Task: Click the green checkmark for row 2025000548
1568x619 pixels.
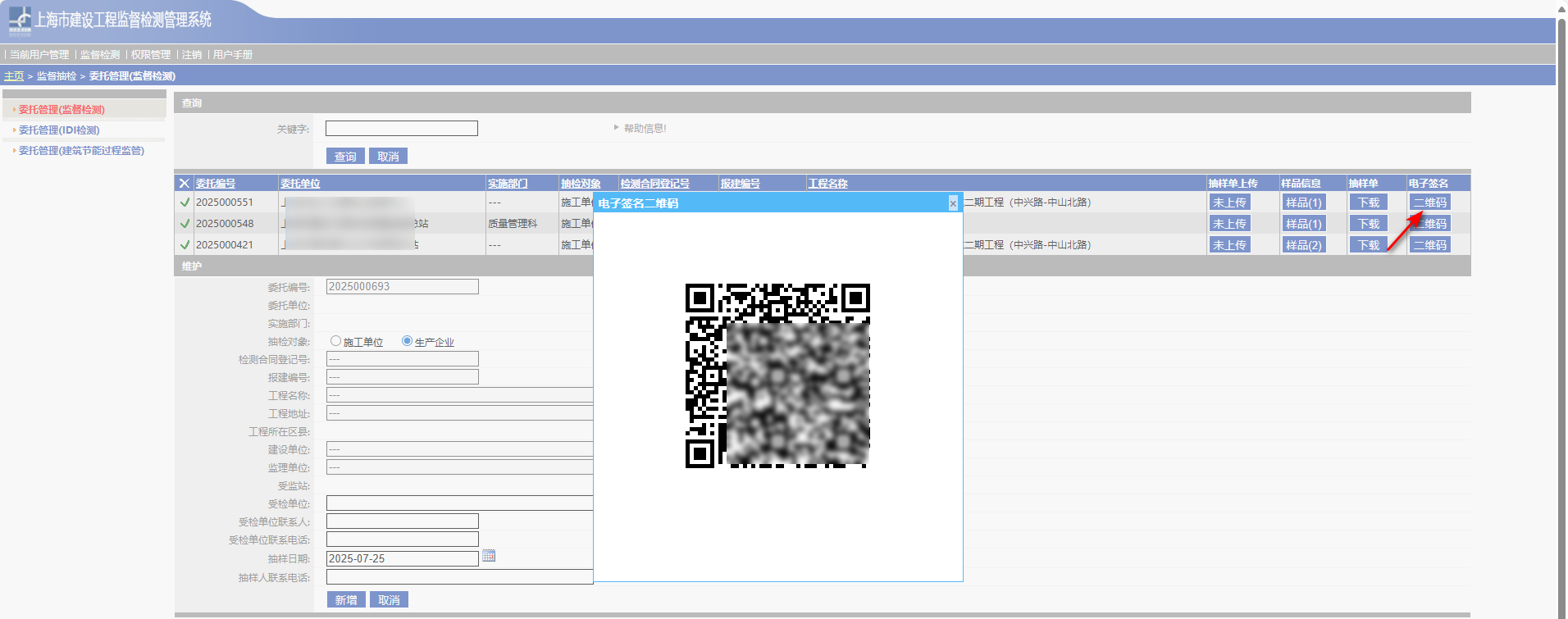Action: click(185, 224)
